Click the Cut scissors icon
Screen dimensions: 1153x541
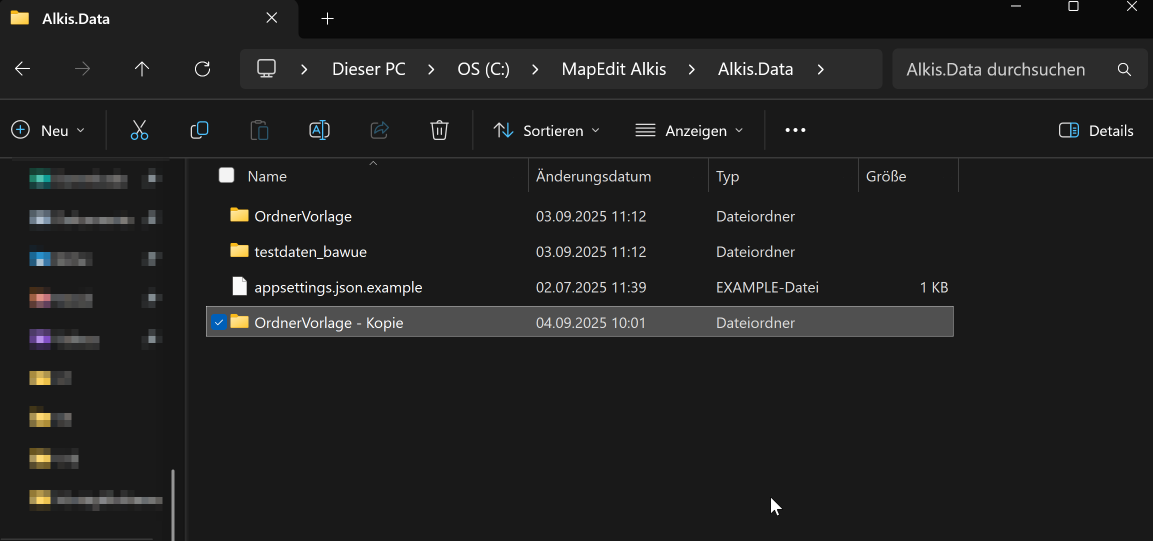(139, 130)
